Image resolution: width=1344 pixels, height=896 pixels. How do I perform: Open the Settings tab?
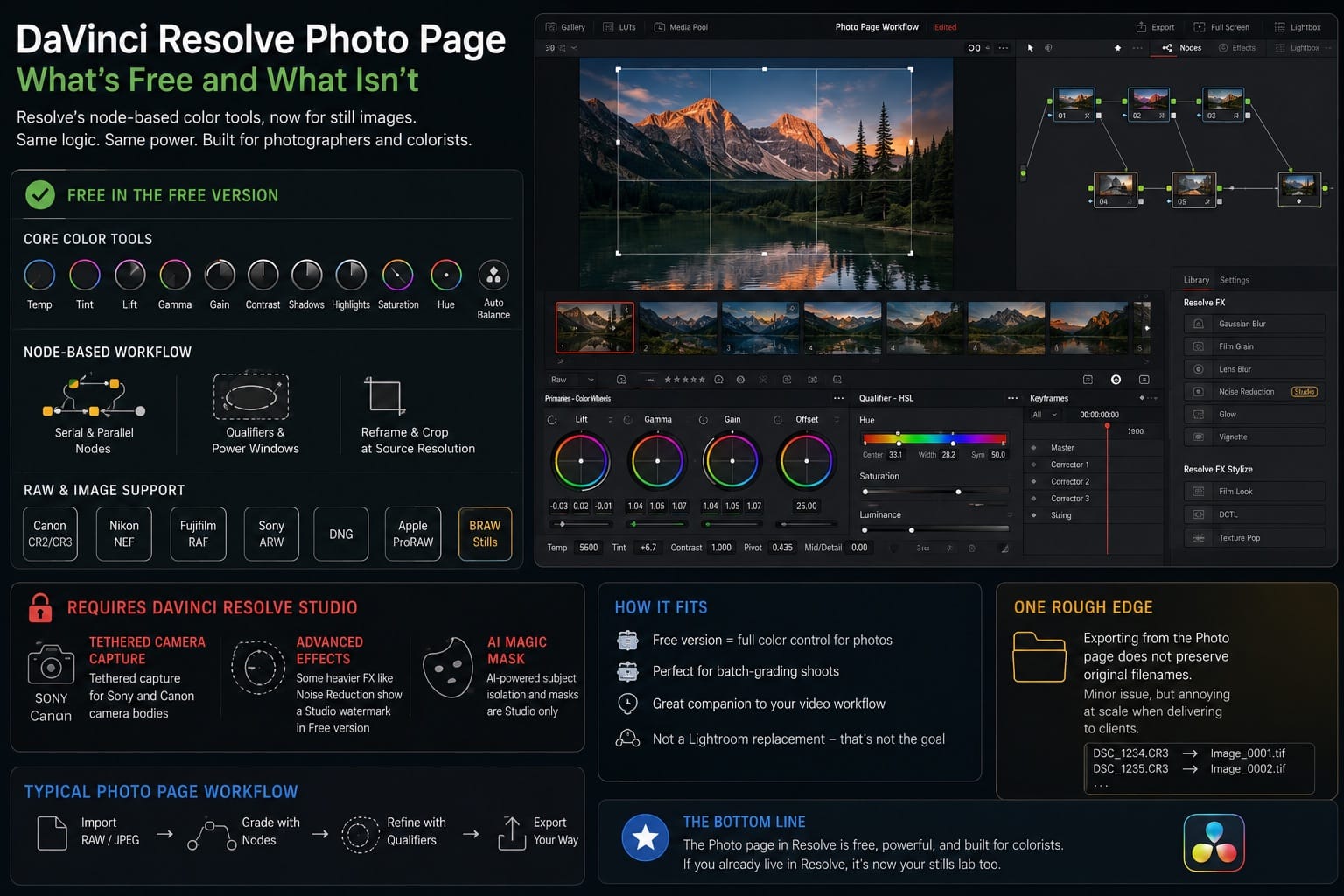[1235, 280]
